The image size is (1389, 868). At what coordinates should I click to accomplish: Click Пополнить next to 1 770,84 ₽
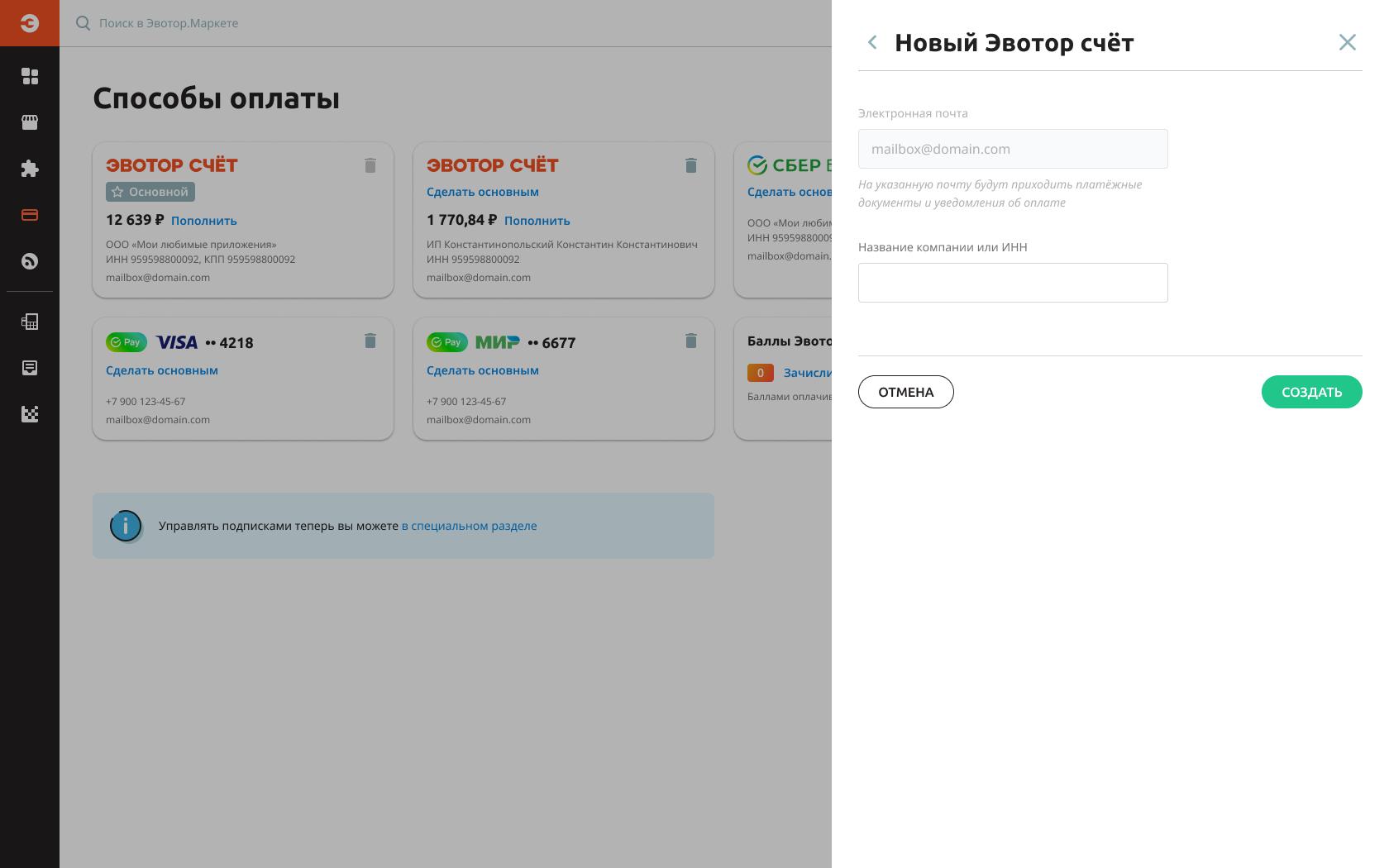(x=537, y=221)
